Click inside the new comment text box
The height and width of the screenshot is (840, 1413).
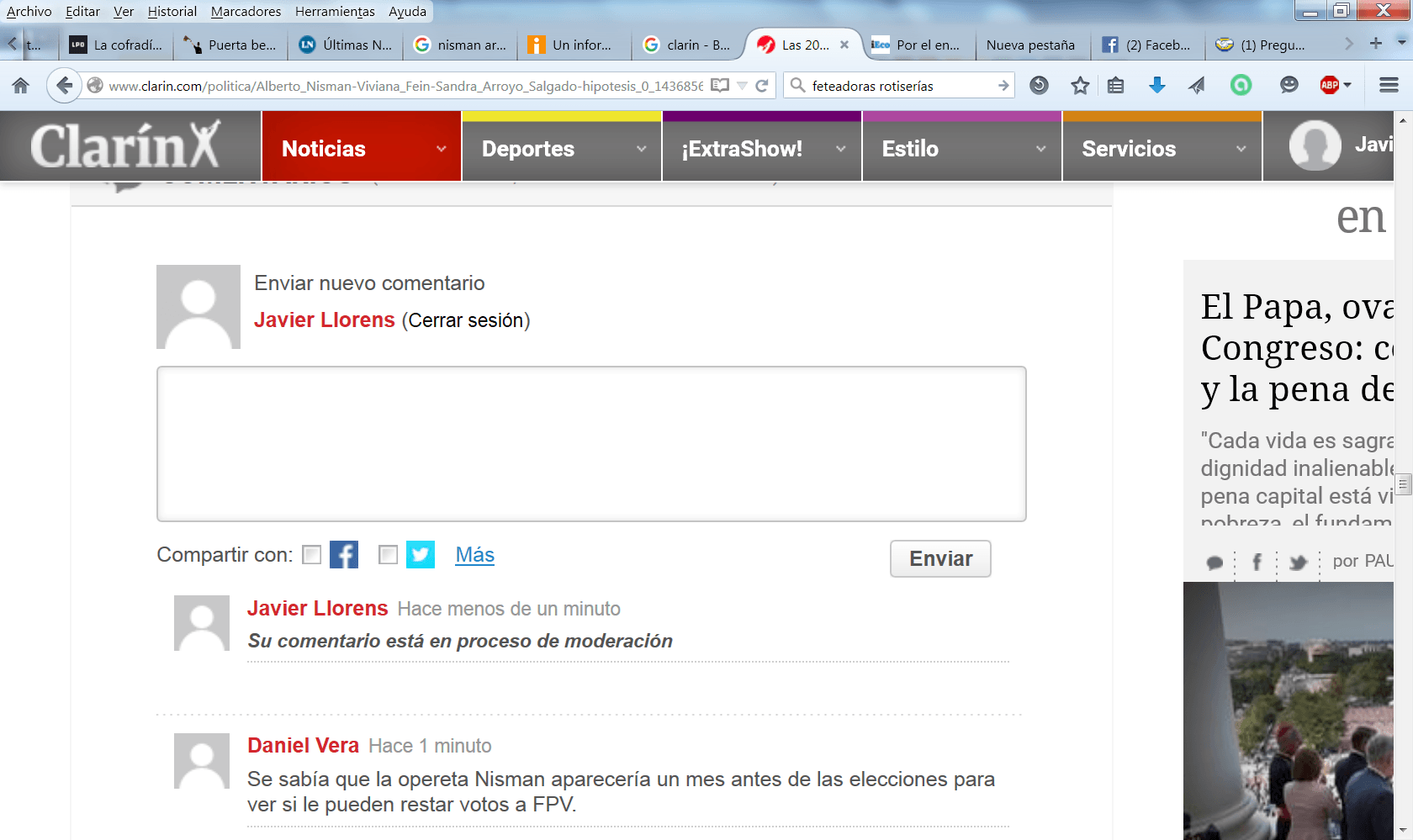[x=590, y=443]
